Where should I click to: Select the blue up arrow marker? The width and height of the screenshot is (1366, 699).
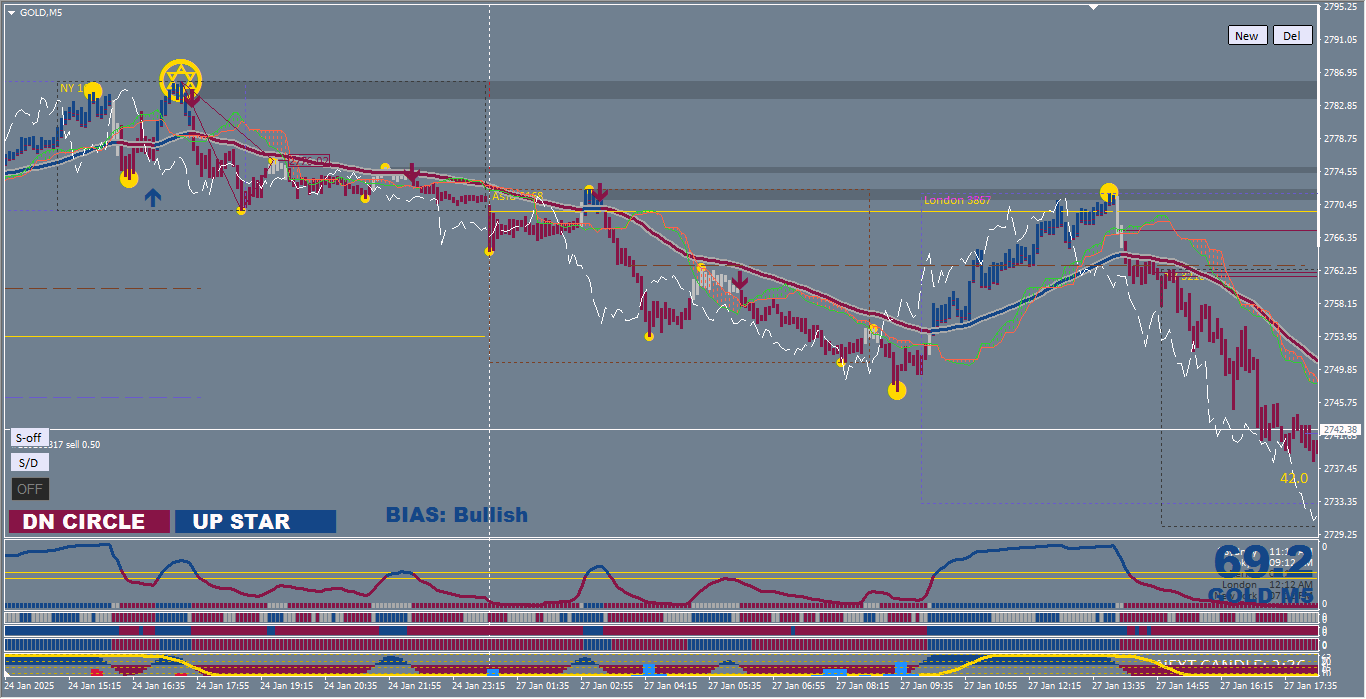[x=152, y=197]
